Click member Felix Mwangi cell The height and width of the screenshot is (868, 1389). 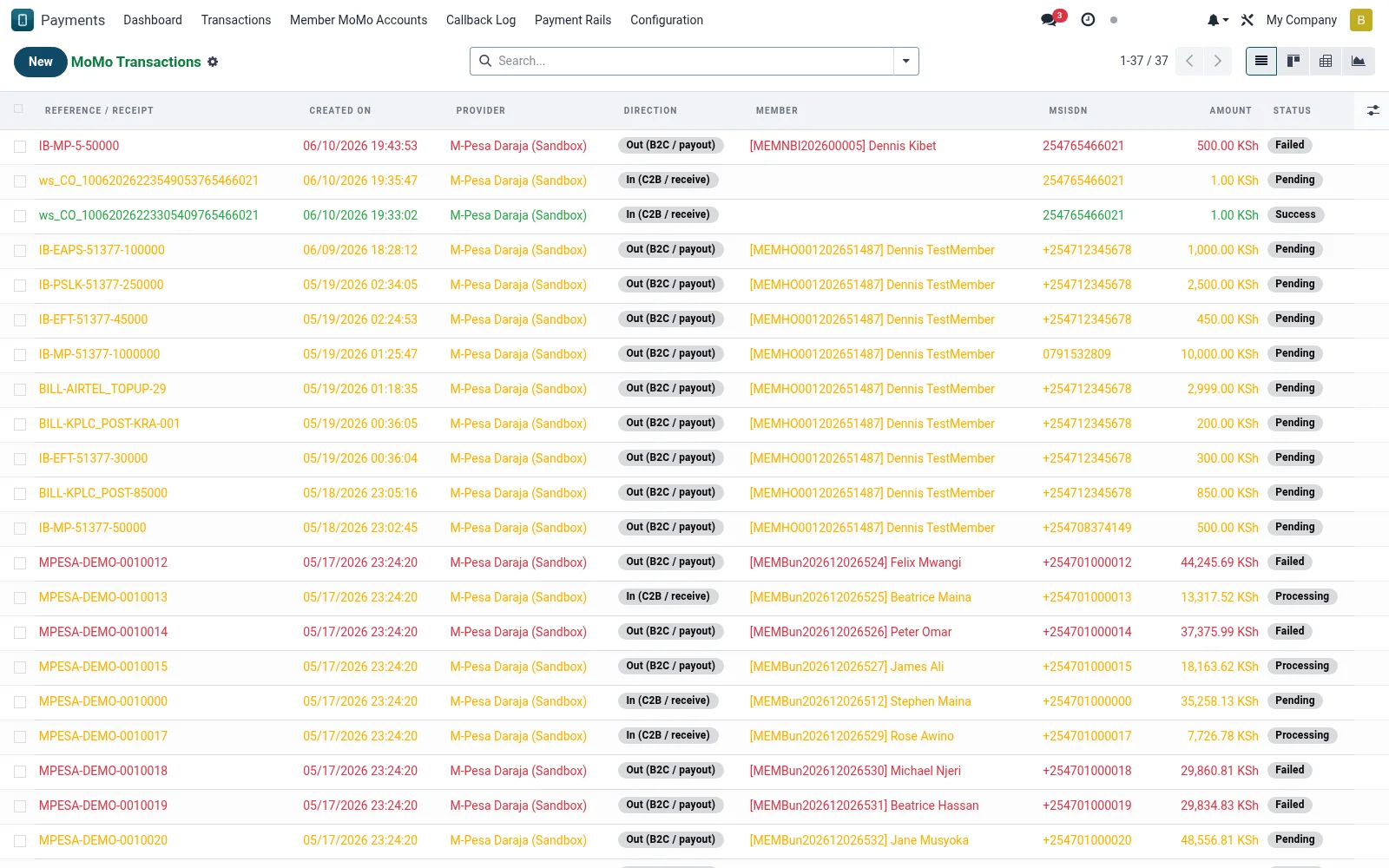(x=855, y=562)
